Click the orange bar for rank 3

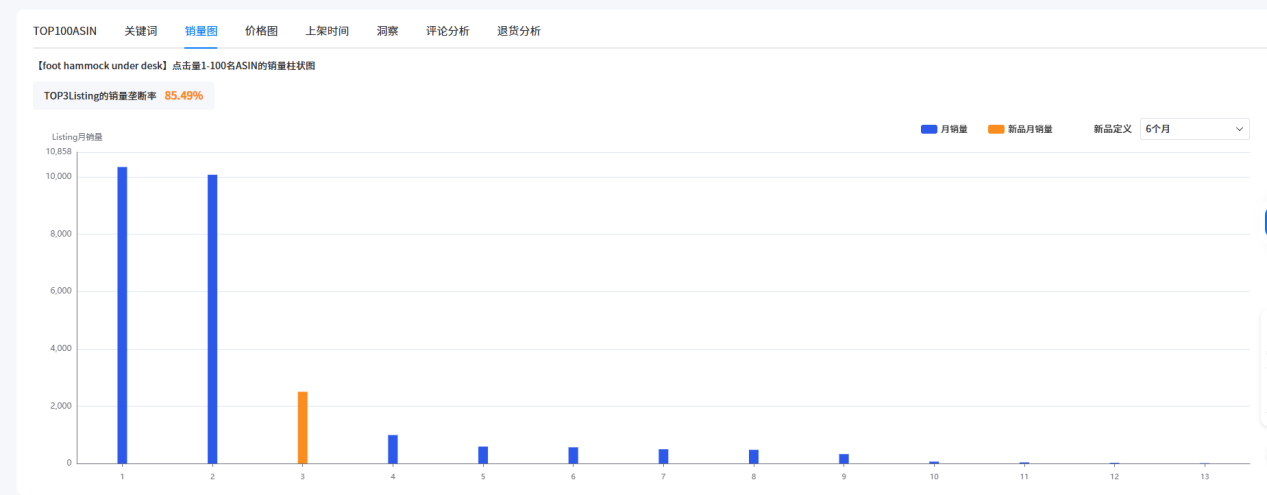click(x=302, y=427)
